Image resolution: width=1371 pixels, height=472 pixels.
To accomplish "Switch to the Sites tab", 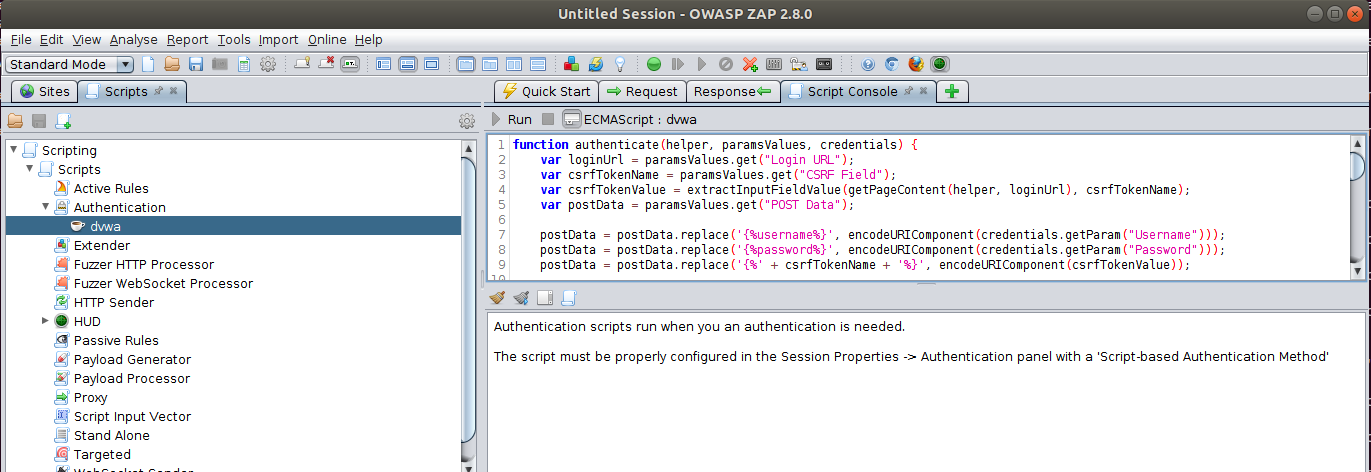I will click(x=45, y=91).
